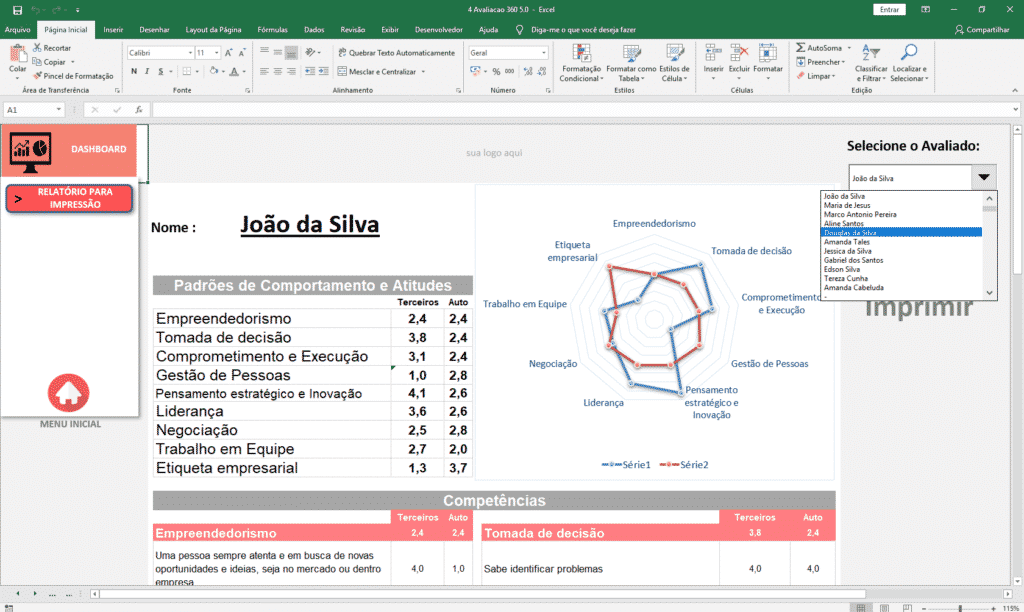Open the borders dropdown
The height and width of the screenshot is (612, 1024).
click(x=195, y=71)
